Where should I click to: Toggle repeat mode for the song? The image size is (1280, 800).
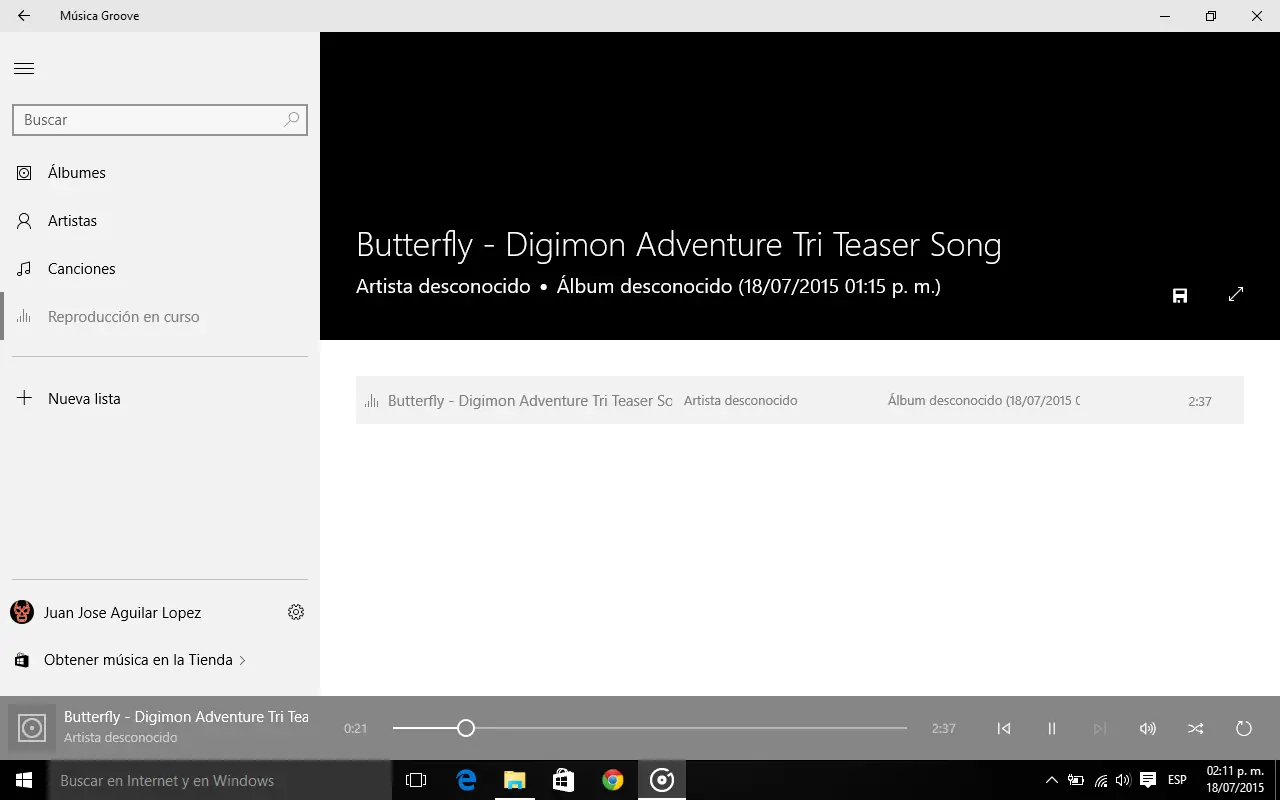click(x=1243, y=728)
